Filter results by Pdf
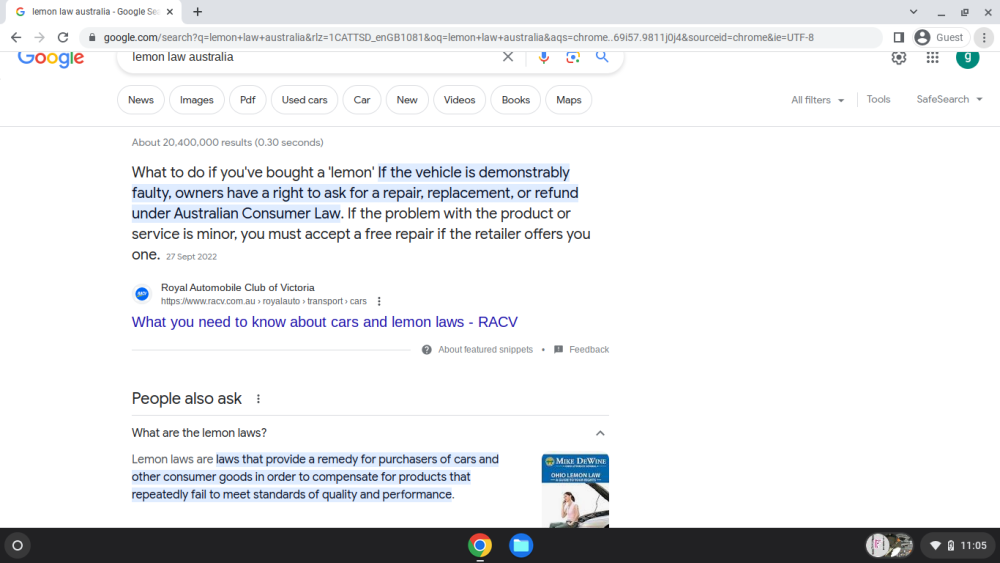Image resolution: width=1000 pixels, height=563 pixels. (247, 100)
